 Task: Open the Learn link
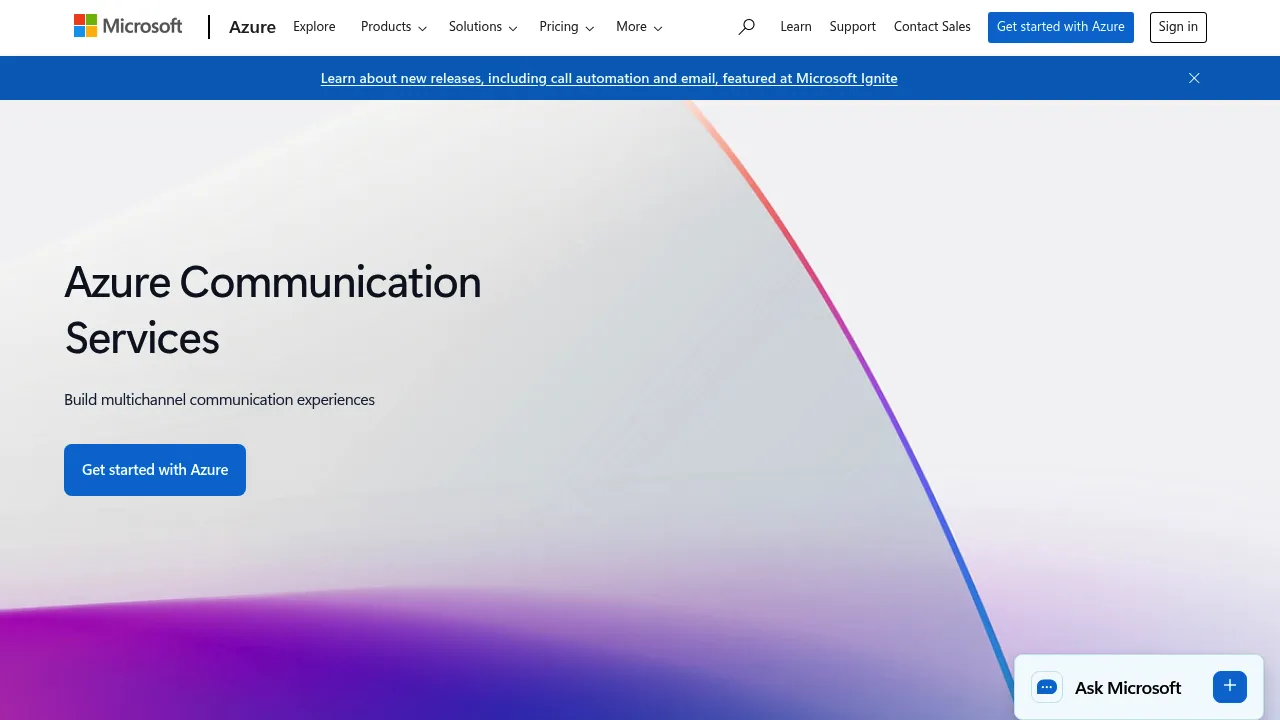click(796, 27)
